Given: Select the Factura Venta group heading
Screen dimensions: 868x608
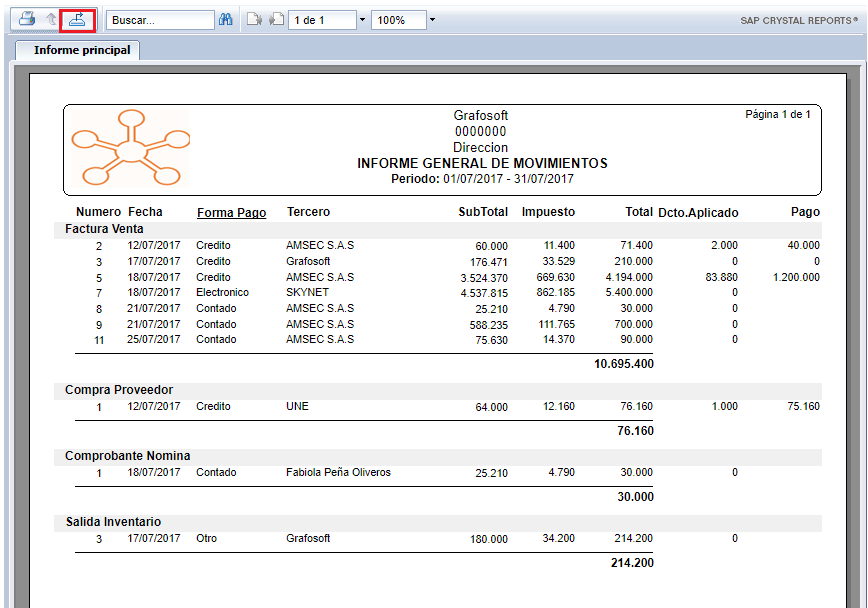Looking at the screenshot, I should (x=104, y=229).
